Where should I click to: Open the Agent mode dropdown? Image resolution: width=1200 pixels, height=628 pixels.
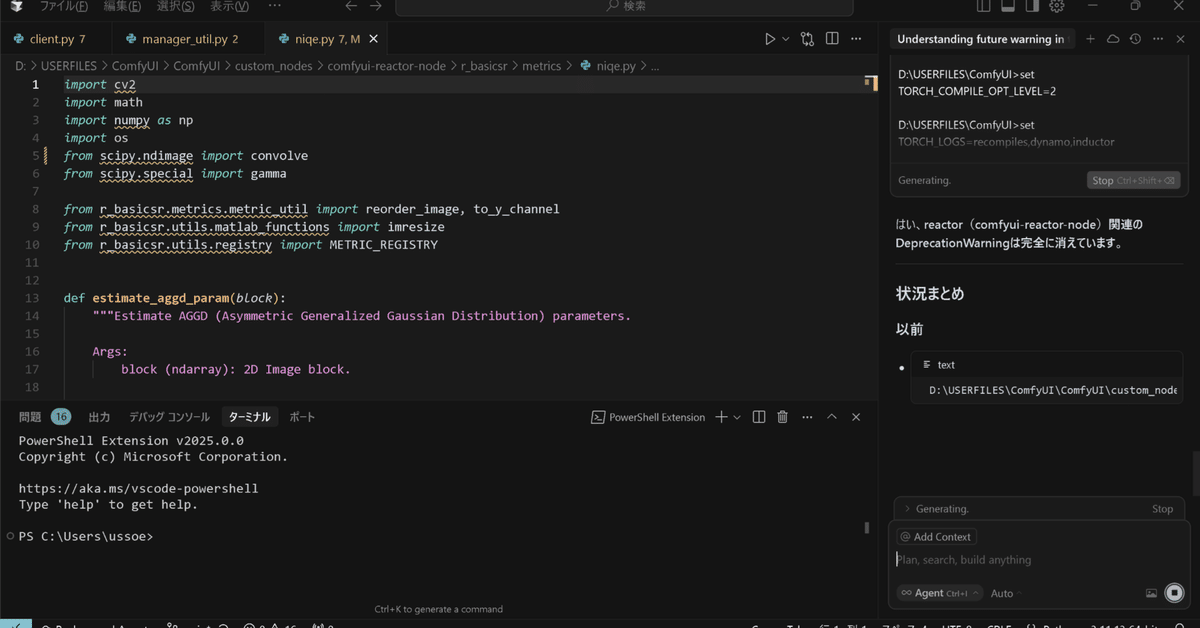coord(938,593)
